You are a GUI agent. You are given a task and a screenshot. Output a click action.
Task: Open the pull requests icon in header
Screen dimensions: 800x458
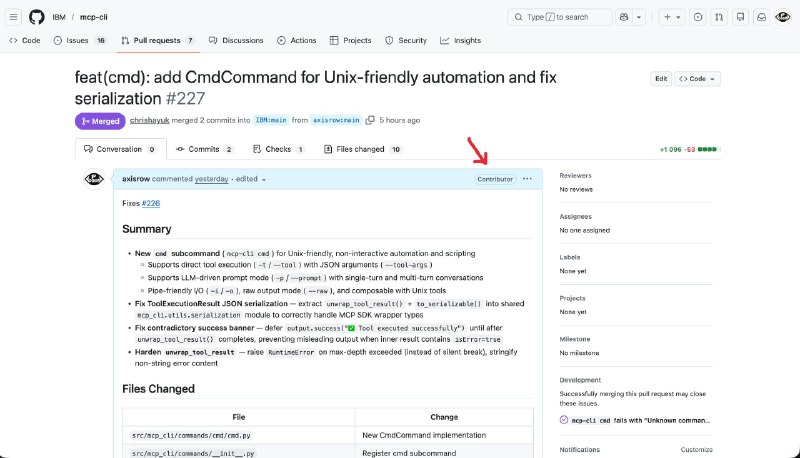point(719,17)
